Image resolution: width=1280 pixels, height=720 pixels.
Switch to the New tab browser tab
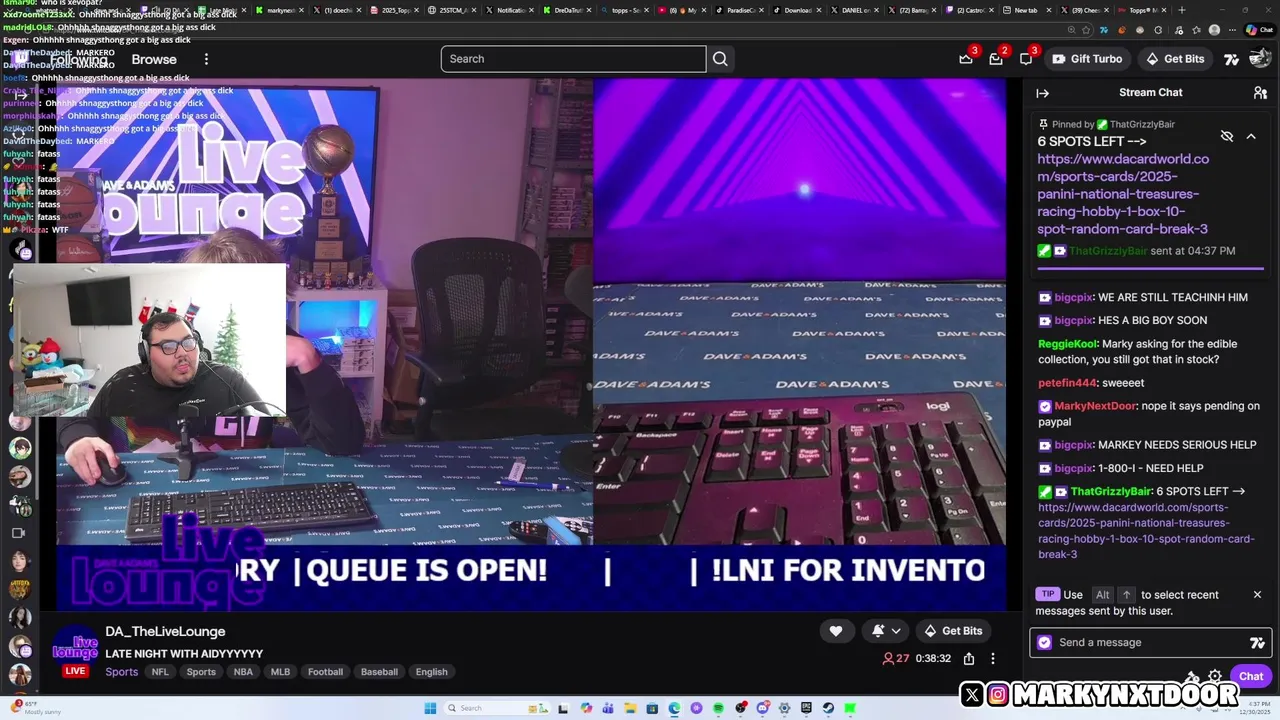pos(1025,10)
